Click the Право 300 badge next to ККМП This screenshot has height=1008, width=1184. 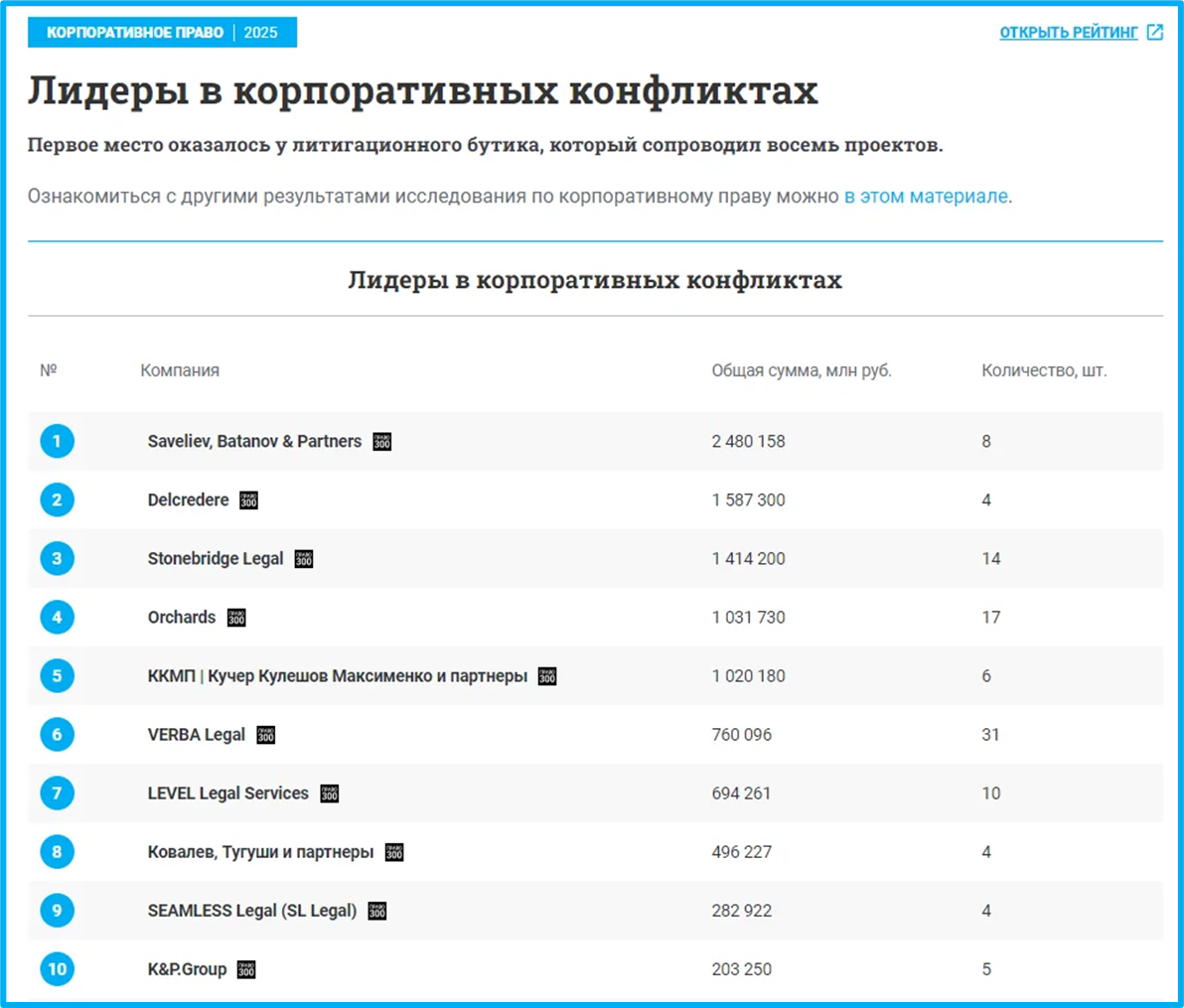tap(546, 675)
